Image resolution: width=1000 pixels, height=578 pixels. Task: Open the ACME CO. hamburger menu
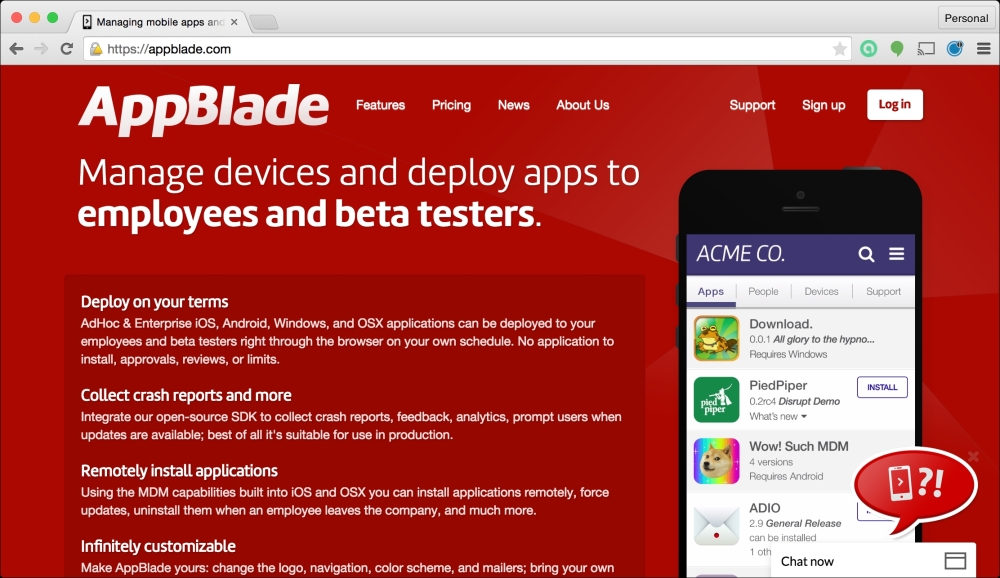pyautogui.click(x=897, y=254)
